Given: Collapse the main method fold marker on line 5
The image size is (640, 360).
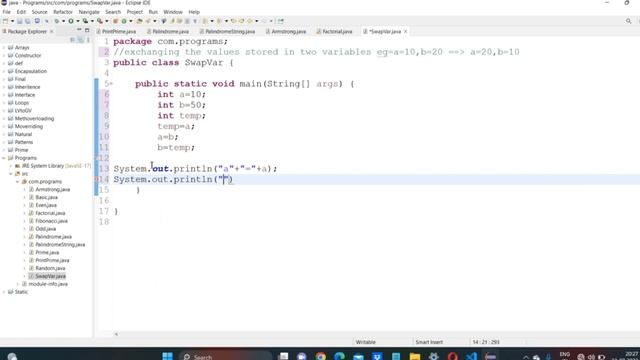Looking at the screenshot, I should (x=111, y=84).
